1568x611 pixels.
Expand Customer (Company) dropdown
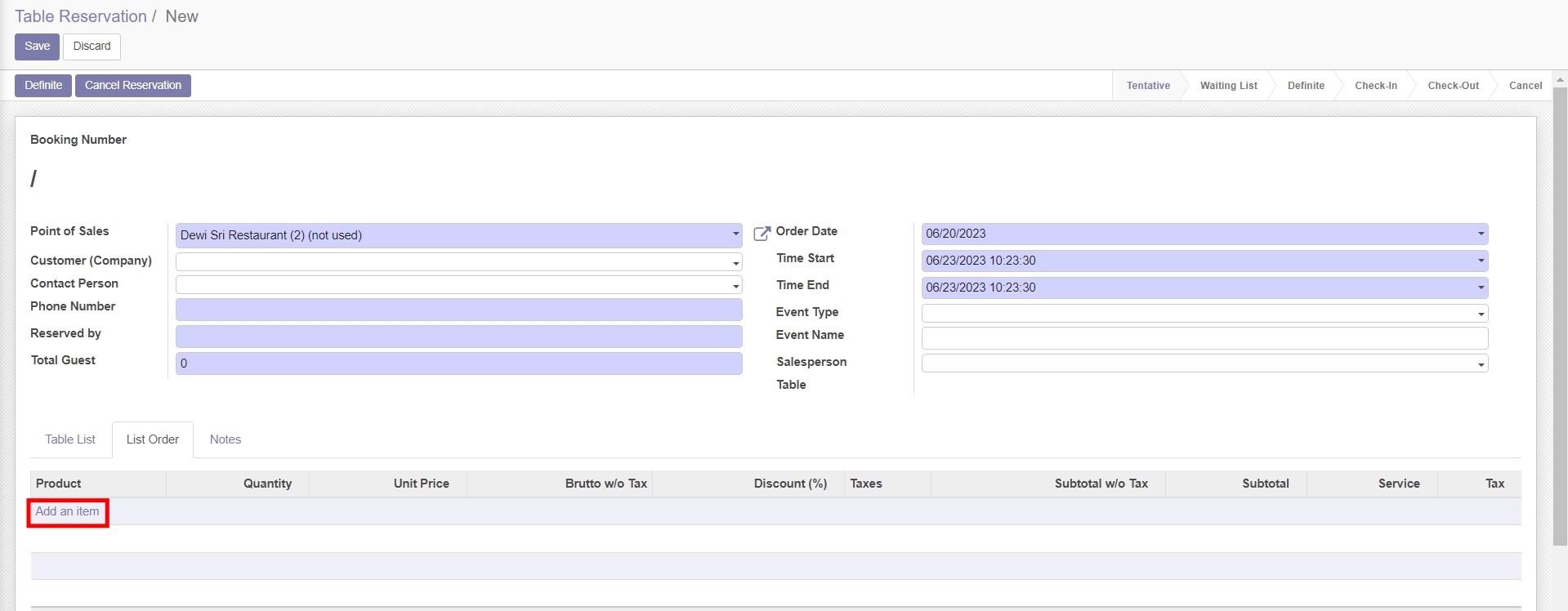click(x=735, y=262)
